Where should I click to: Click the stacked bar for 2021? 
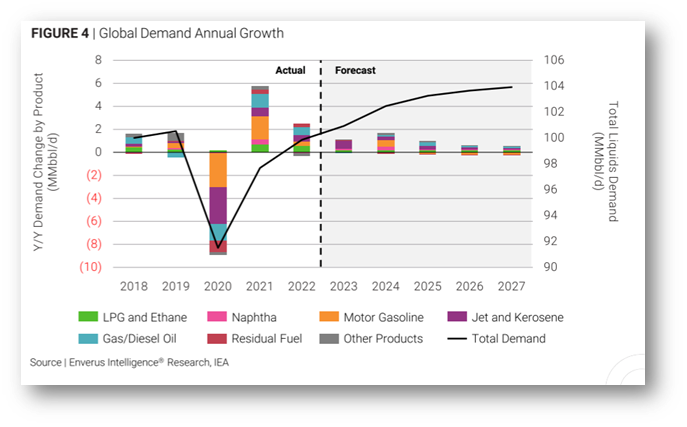259,120
